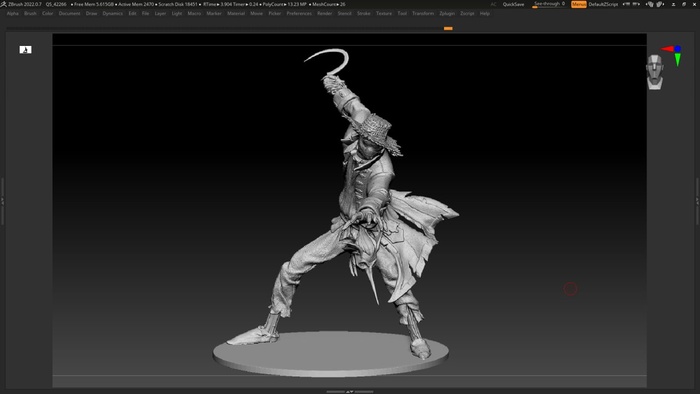Open the Zplugin menu
The height and width of the screenshot is (394, 700).
tap(447, 13)
